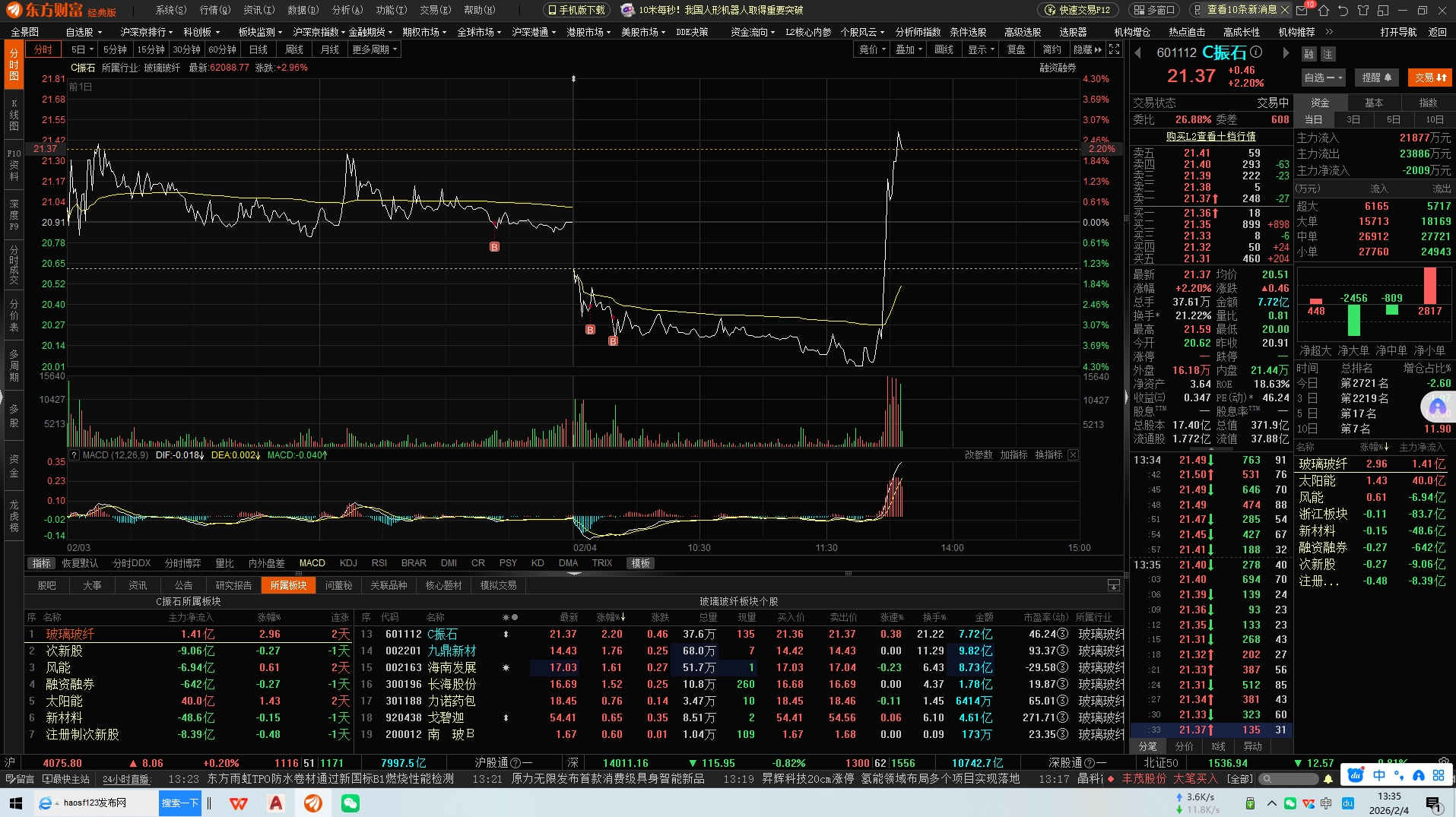Open the Windows Start menu

pos(16,803)
